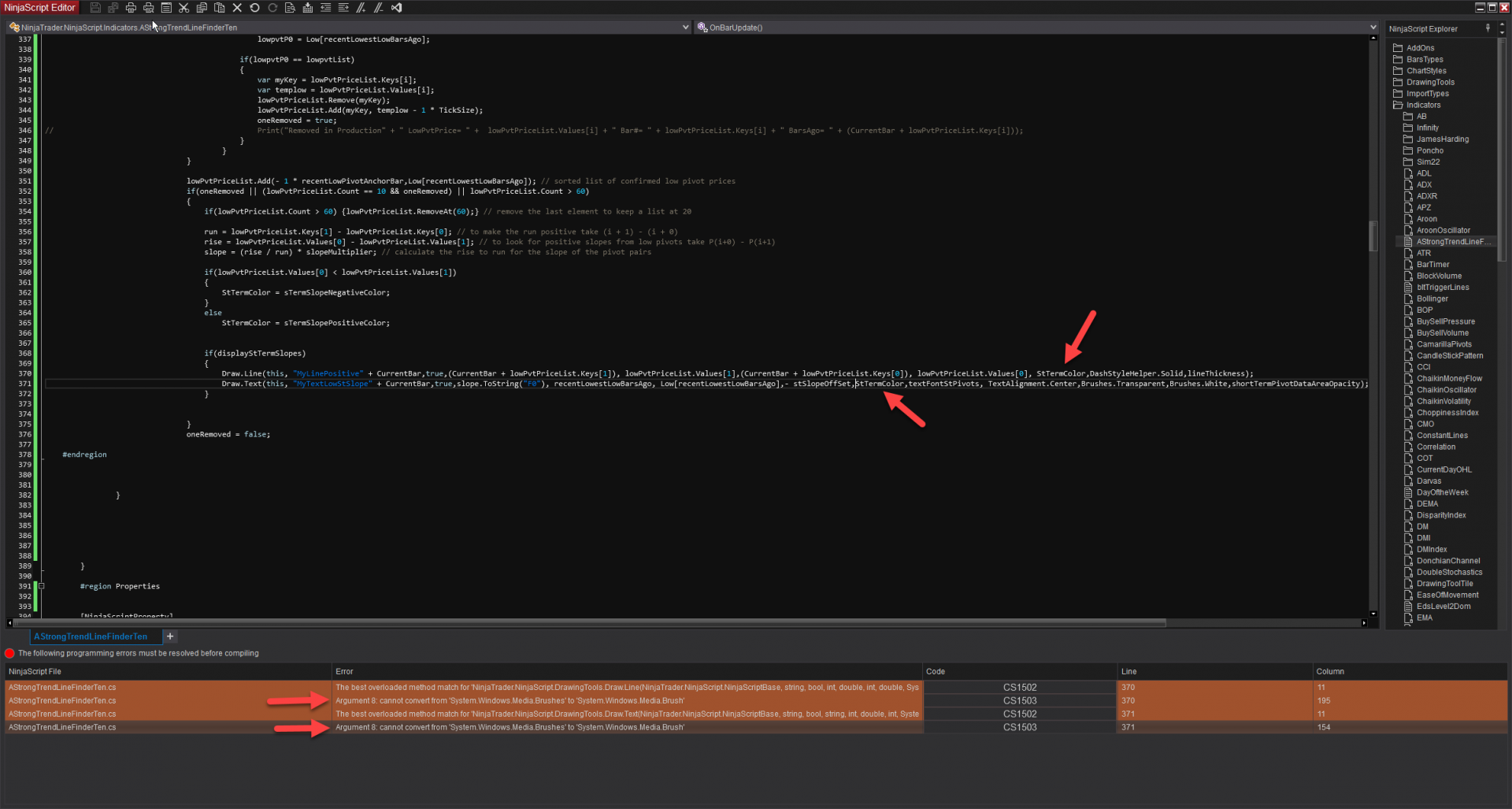Screen dimensions: 1512x809
Task: Select the Save toolbar icon
Action: pos(95,8)
